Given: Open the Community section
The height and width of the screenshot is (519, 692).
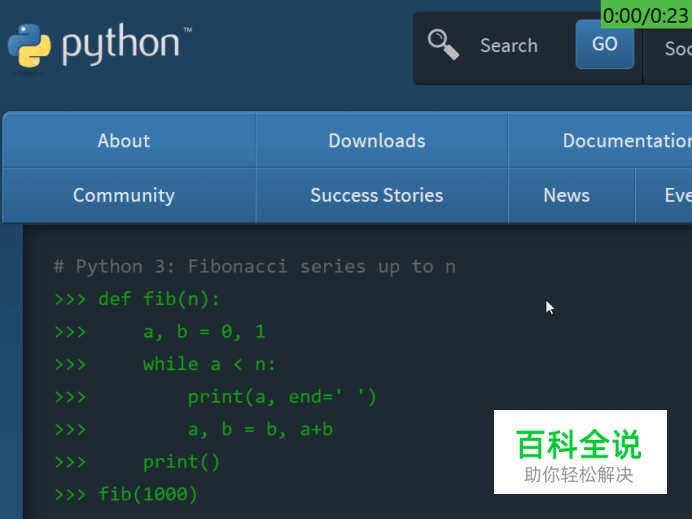Looking at the screenshot, I should coord(124,195).
